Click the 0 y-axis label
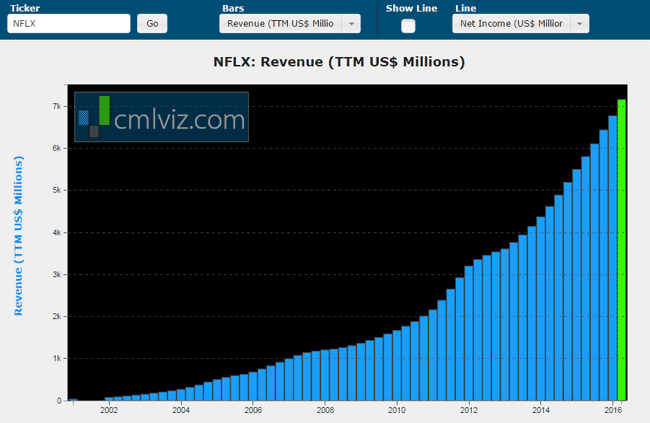650x423 pixels. (x=59, y=401)
